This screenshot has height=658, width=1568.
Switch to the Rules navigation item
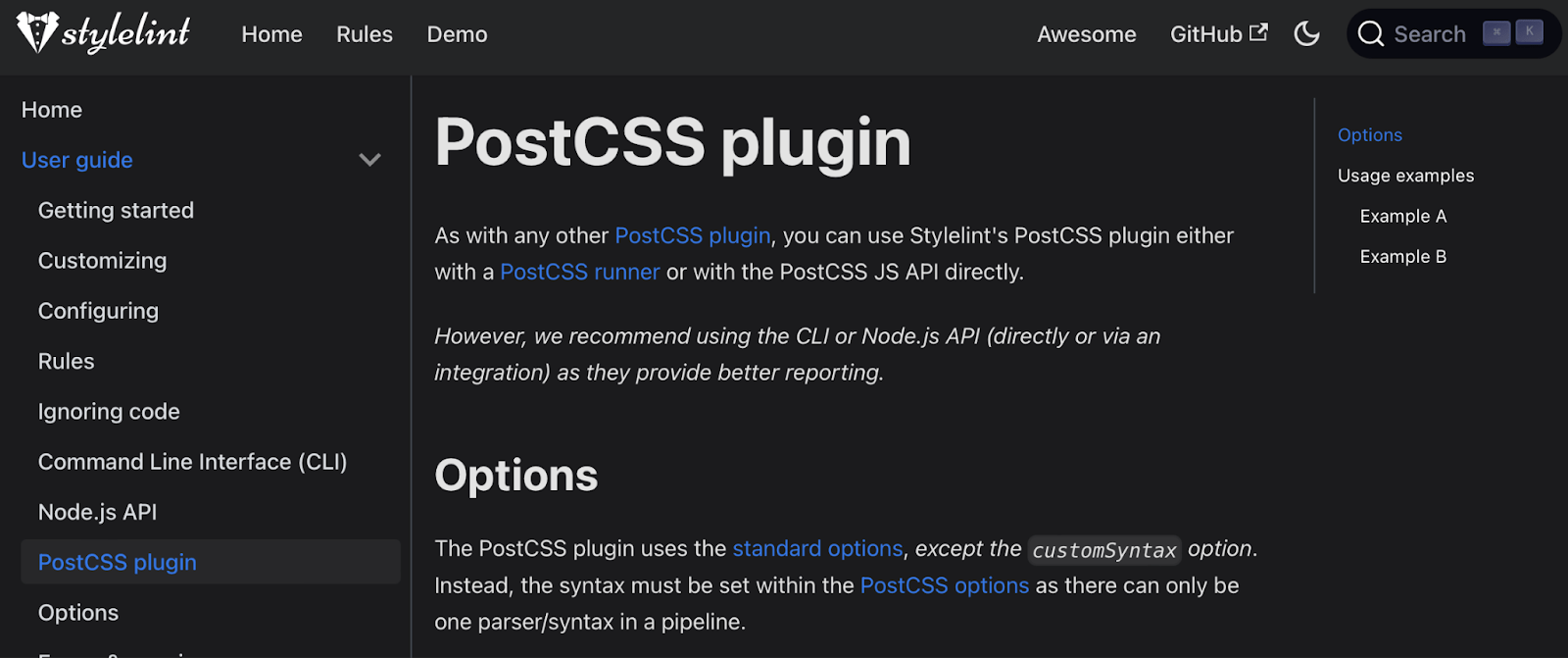click(364, 33)
